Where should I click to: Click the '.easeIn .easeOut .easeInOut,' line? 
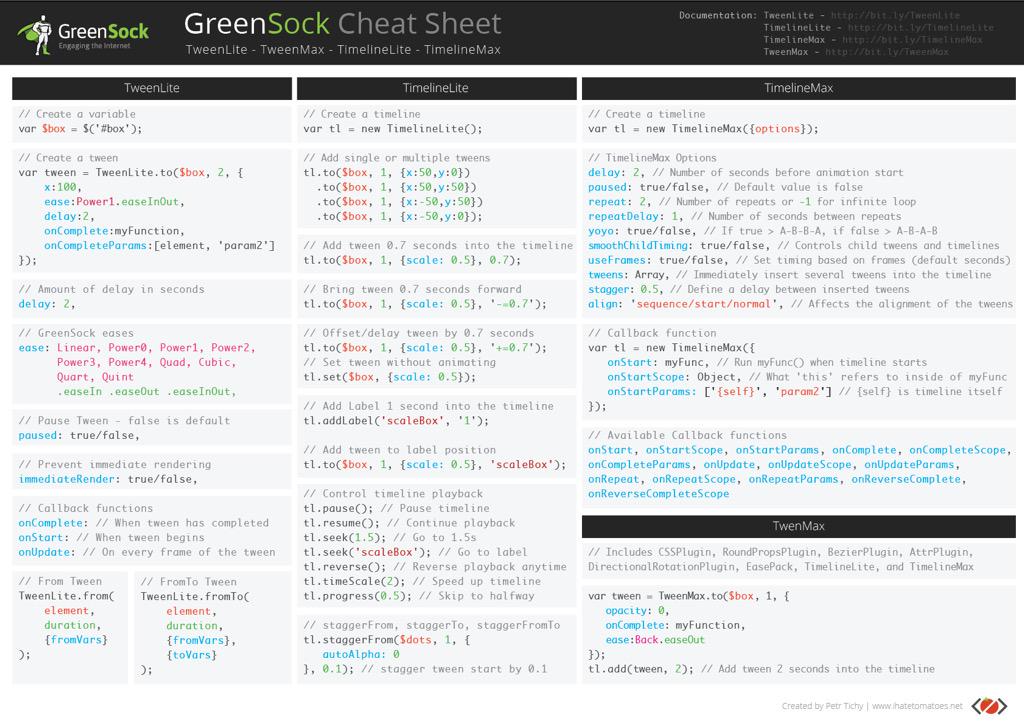[146, 392]
